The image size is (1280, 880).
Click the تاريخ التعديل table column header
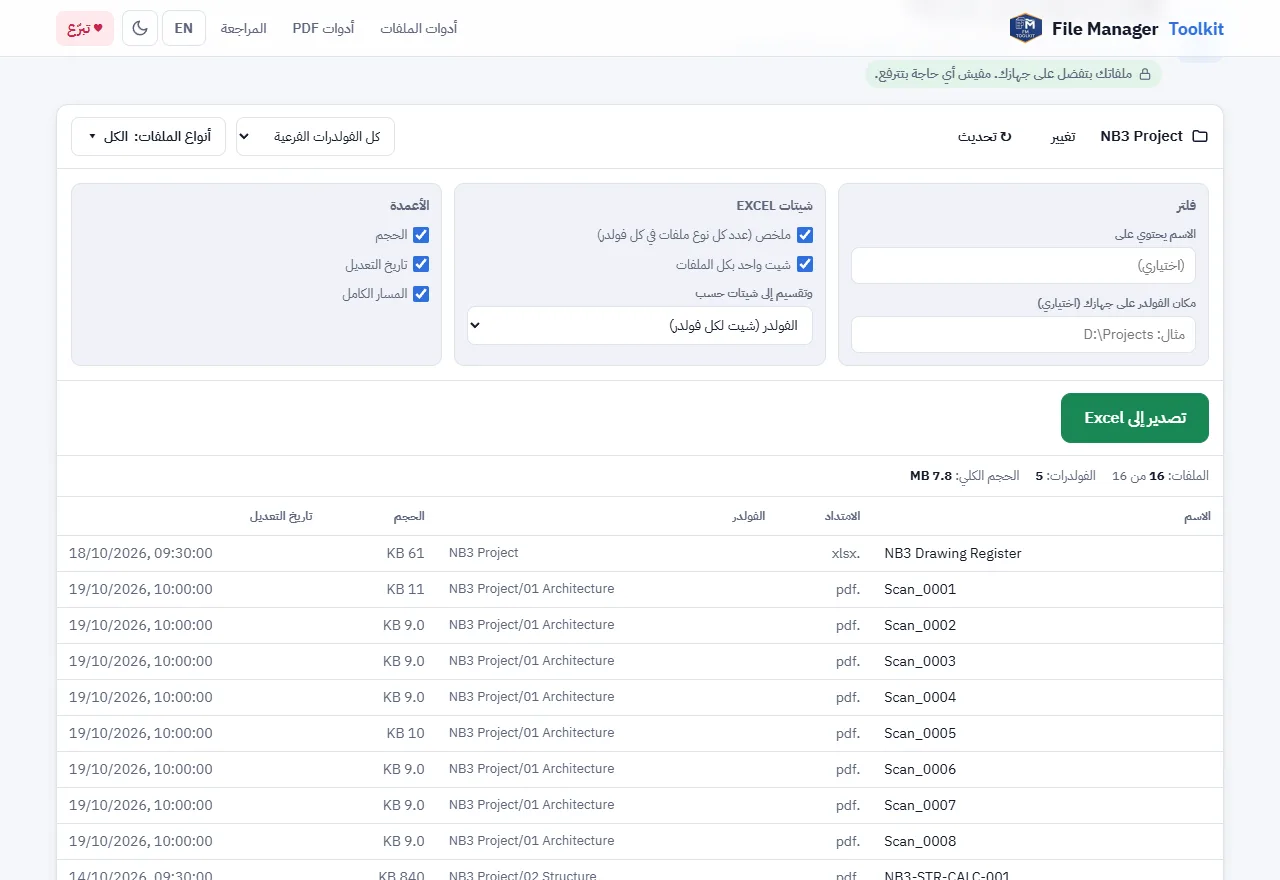[281, 516]
